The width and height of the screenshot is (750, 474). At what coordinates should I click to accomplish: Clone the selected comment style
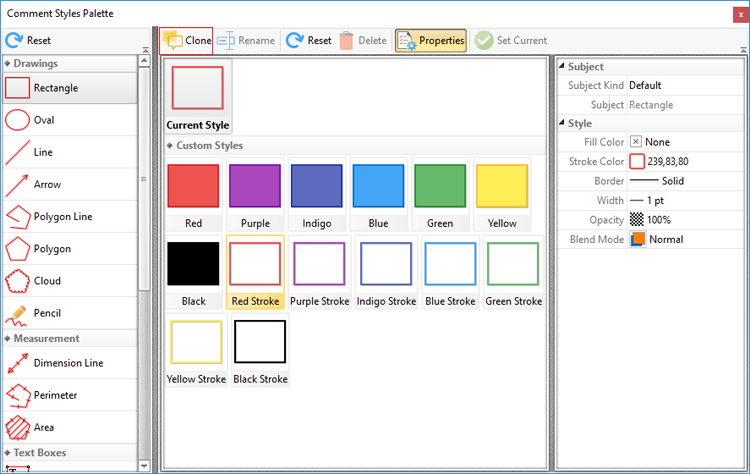click(x=186, y=41)
